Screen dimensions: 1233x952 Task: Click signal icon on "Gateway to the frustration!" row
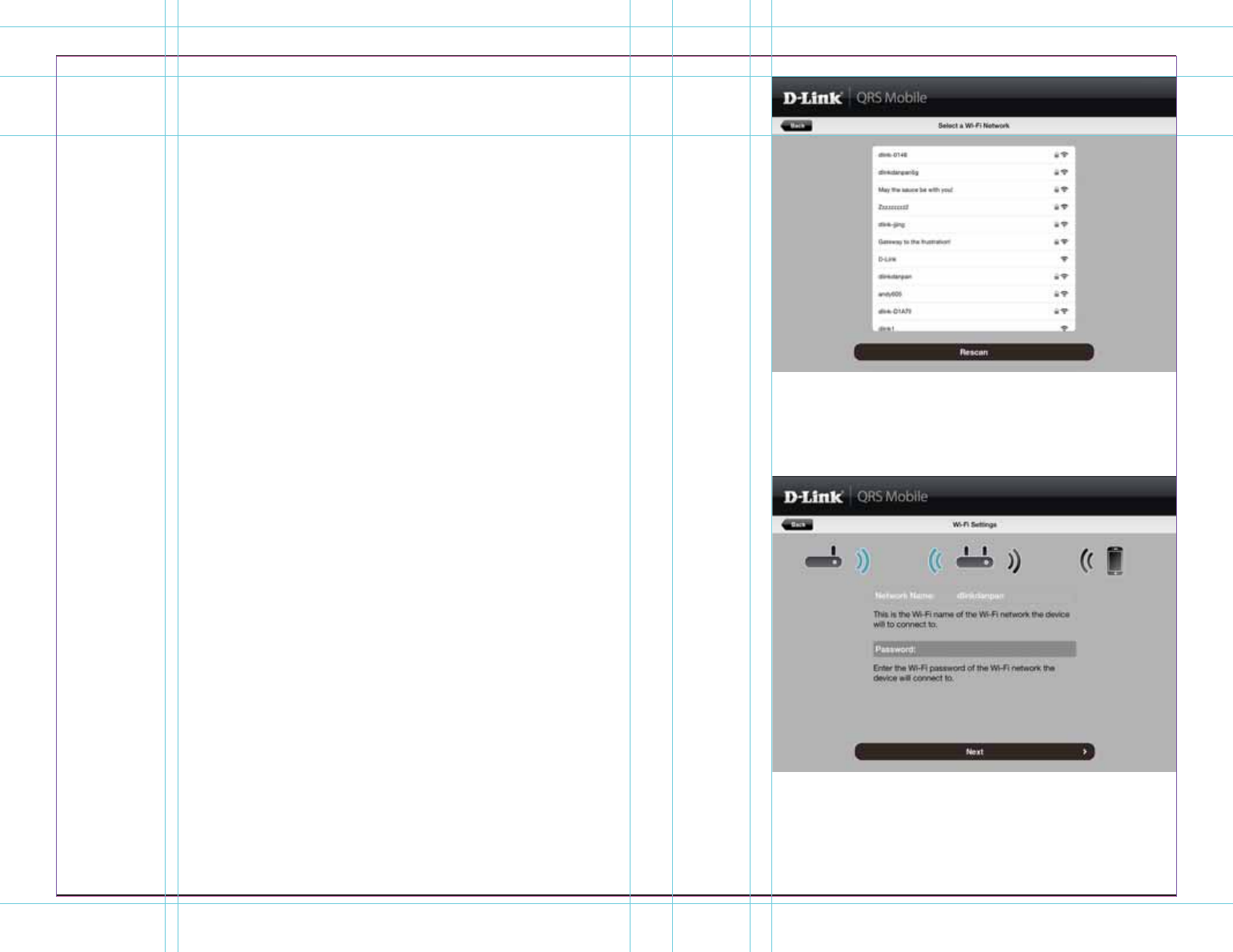click(1064, 242)
